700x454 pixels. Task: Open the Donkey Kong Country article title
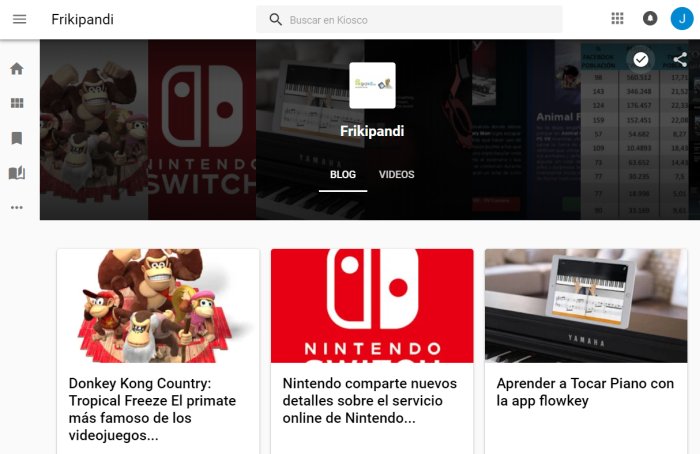[x=152, y=409]
